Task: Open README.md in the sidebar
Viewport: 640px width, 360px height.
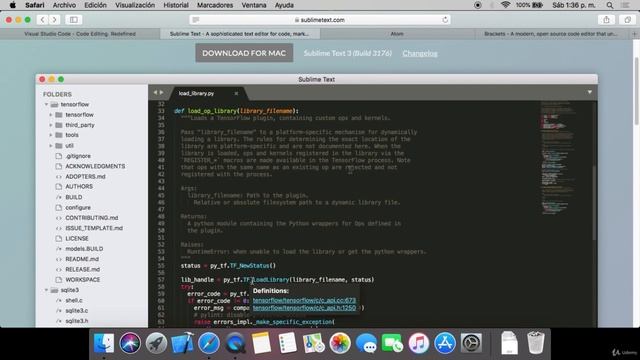Action: coord(82,259)
